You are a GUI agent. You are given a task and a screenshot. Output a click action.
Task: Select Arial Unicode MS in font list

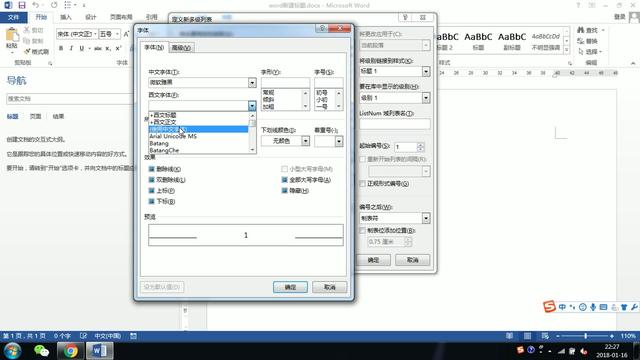point(198,136)
